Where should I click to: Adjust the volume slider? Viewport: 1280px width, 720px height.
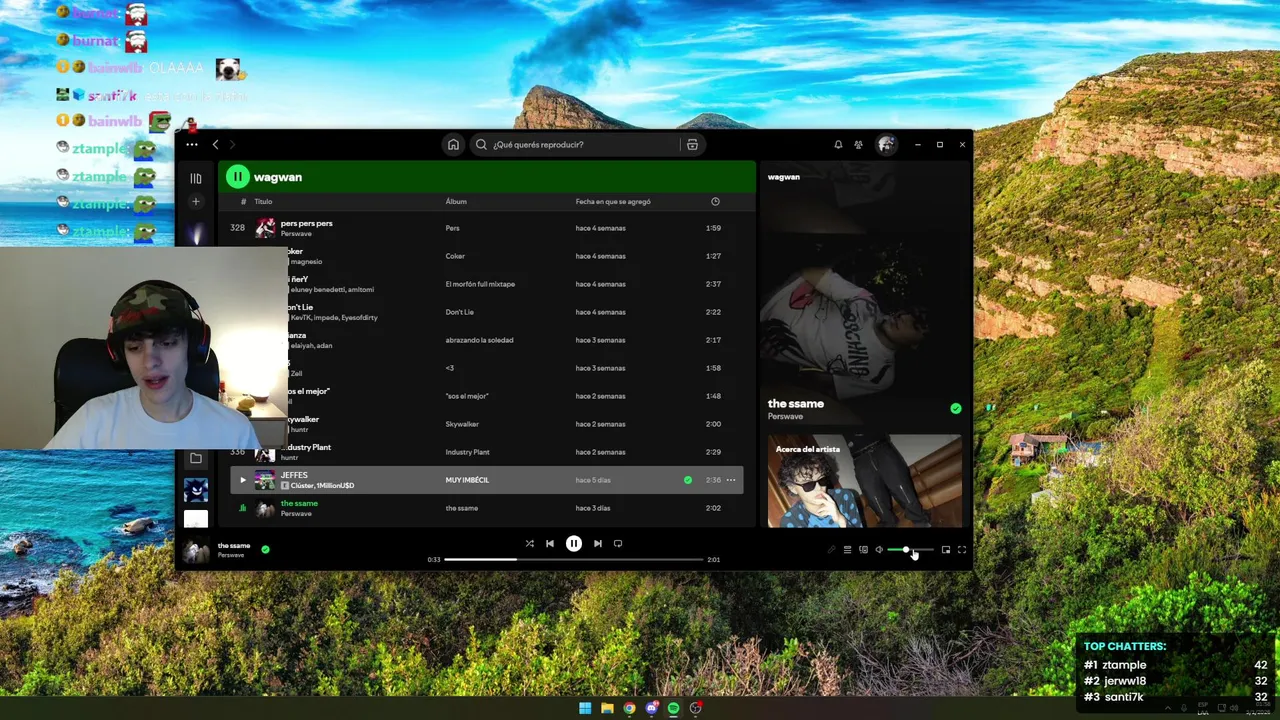click(910, 550)
